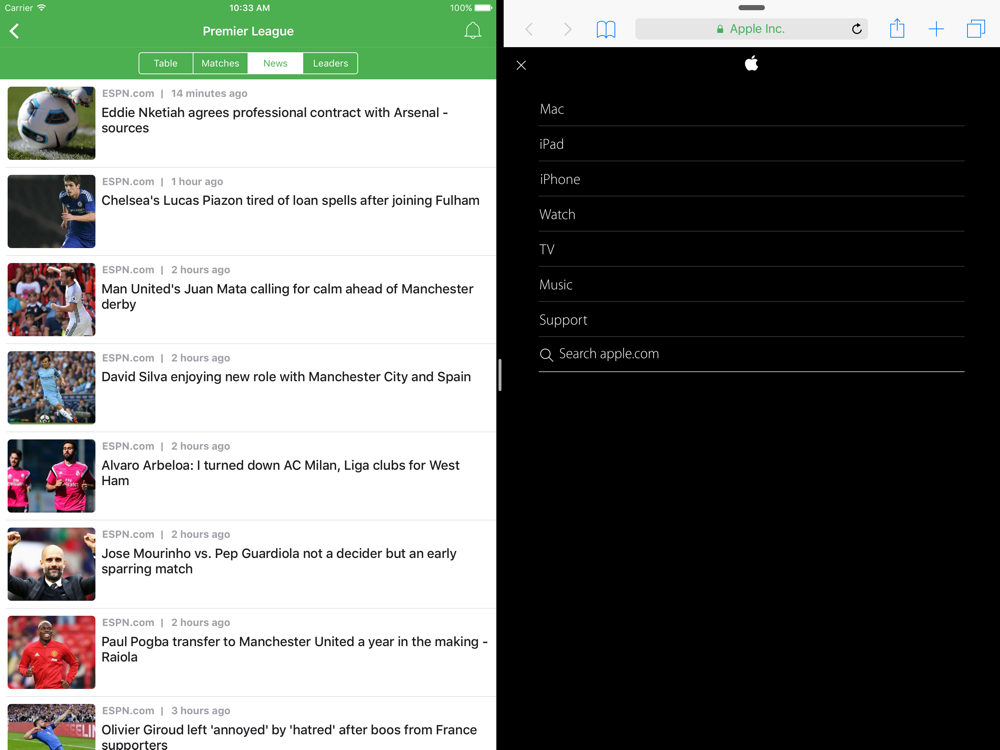Tap the Paul Pogba photo thumbnail

click(52, 652)
